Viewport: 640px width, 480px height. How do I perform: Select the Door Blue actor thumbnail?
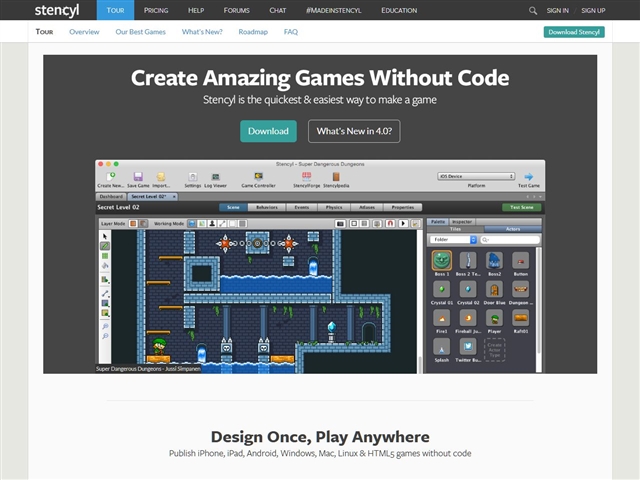(x=494, y=289)
